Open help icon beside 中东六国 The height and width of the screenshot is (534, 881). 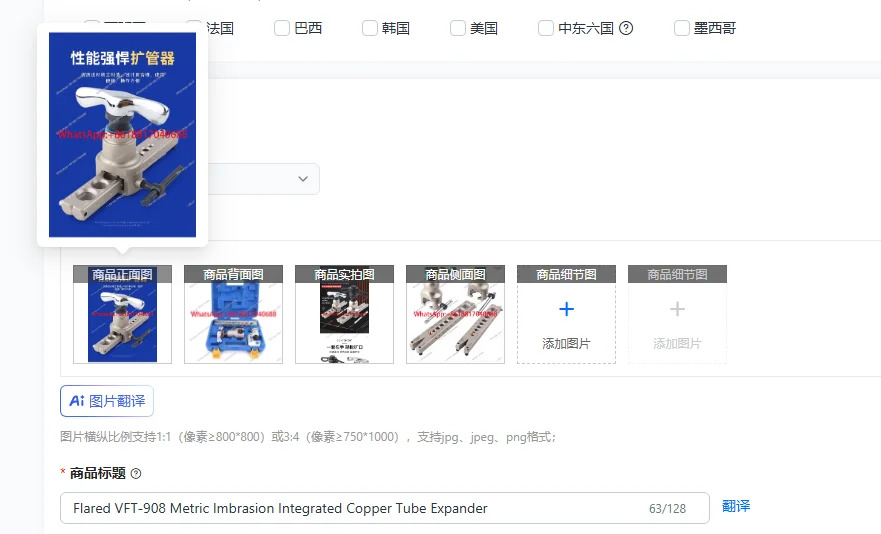(626, 28)
